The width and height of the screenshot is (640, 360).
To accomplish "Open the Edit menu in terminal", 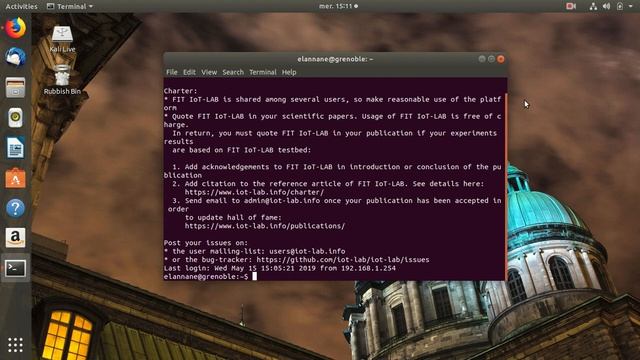I will click(189, 72).
